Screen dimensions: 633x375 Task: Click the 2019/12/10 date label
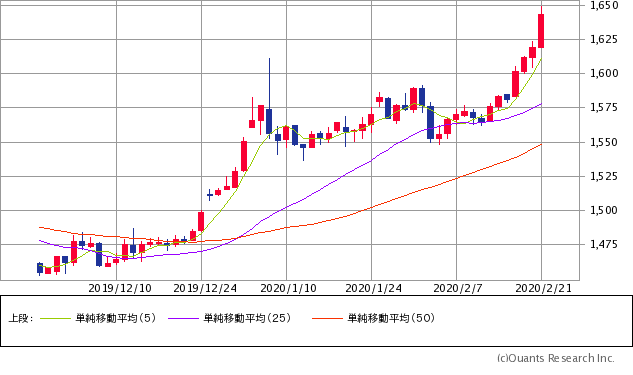pos(120,288)
